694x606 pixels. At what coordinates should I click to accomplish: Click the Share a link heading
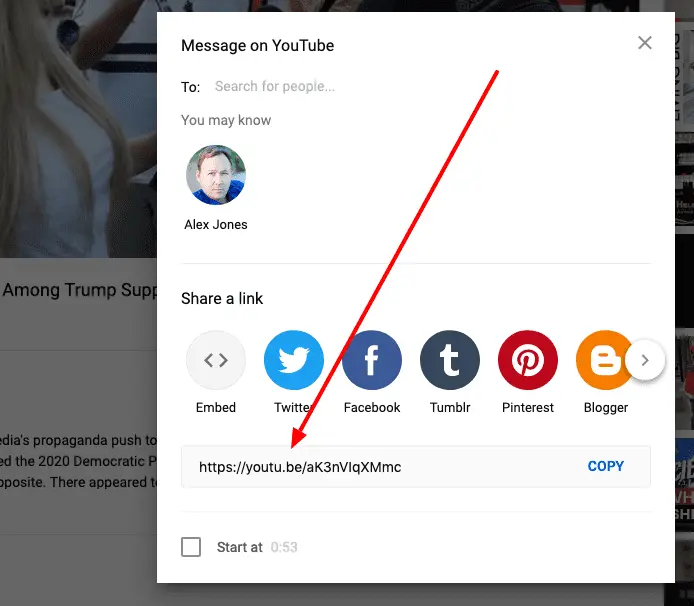[x=222, y=299]
